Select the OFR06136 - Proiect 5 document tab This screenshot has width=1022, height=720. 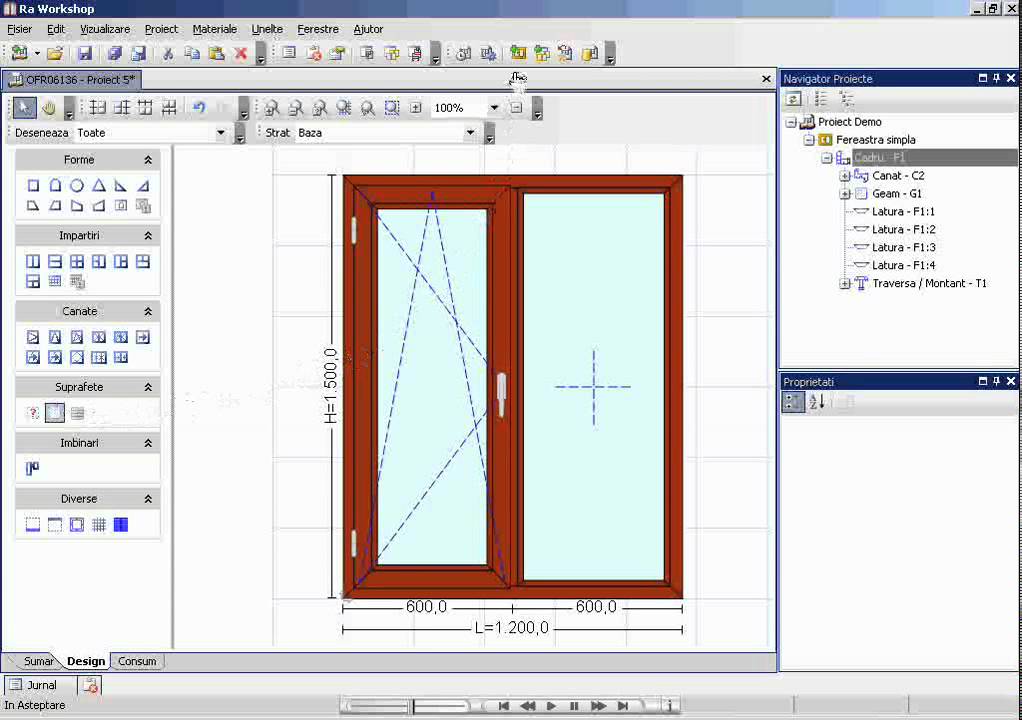point(72,80)
